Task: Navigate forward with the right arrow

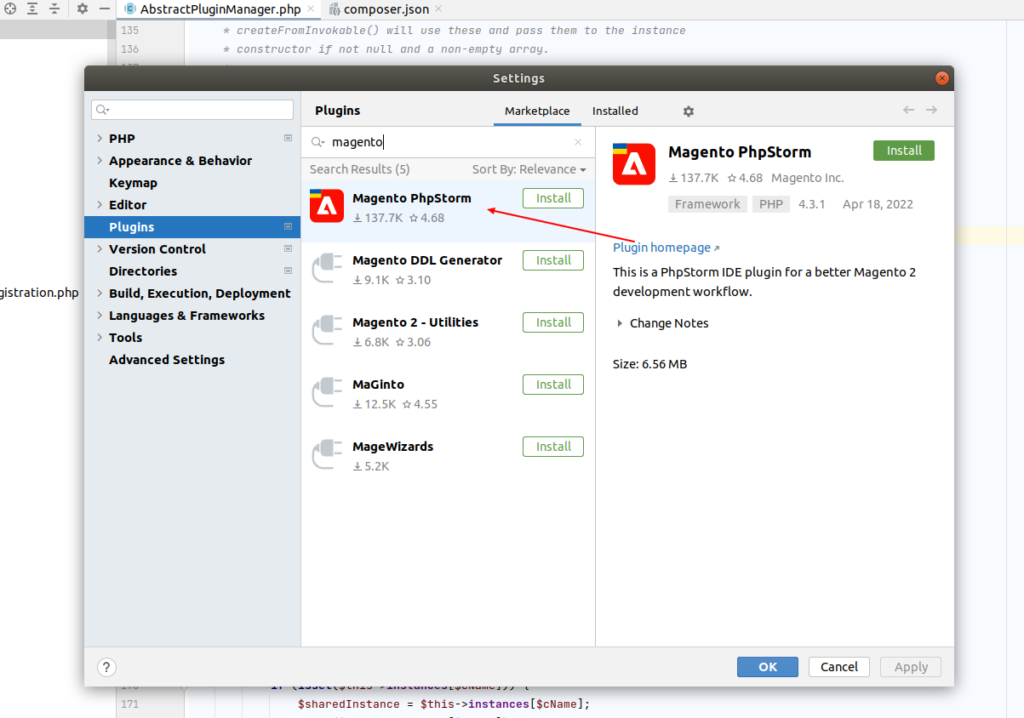Action: 931,110
